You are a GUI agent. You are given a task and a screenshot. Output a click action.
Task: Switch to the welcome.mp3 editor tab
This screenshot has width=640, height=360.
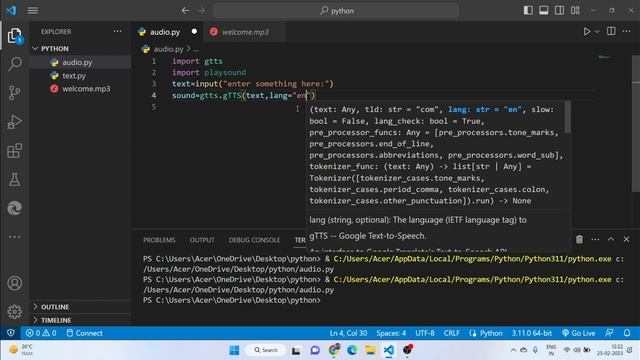[245, 32]
